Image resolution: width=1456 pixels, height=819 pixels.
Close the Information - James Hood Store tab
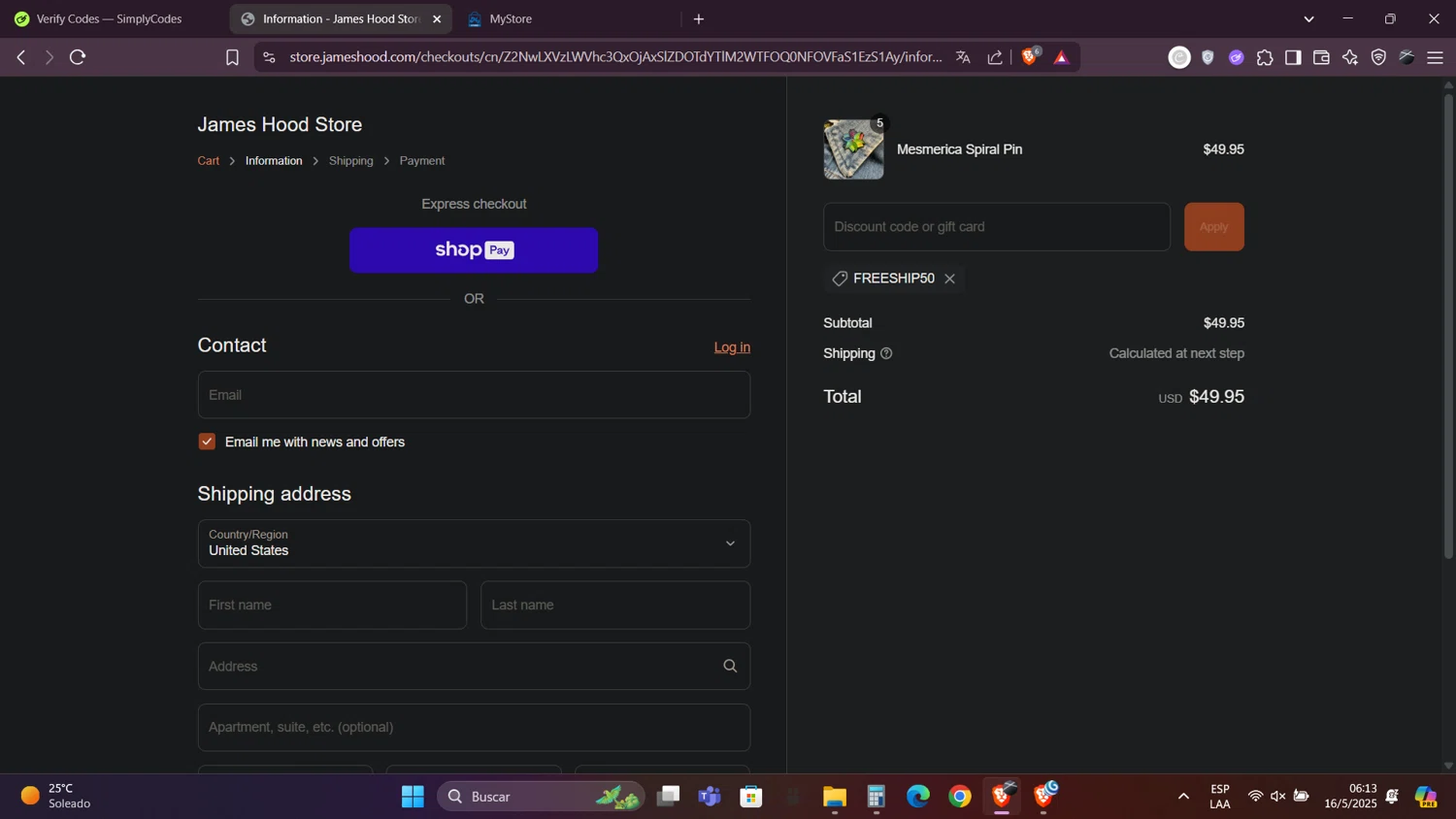(x=437, y=18)
